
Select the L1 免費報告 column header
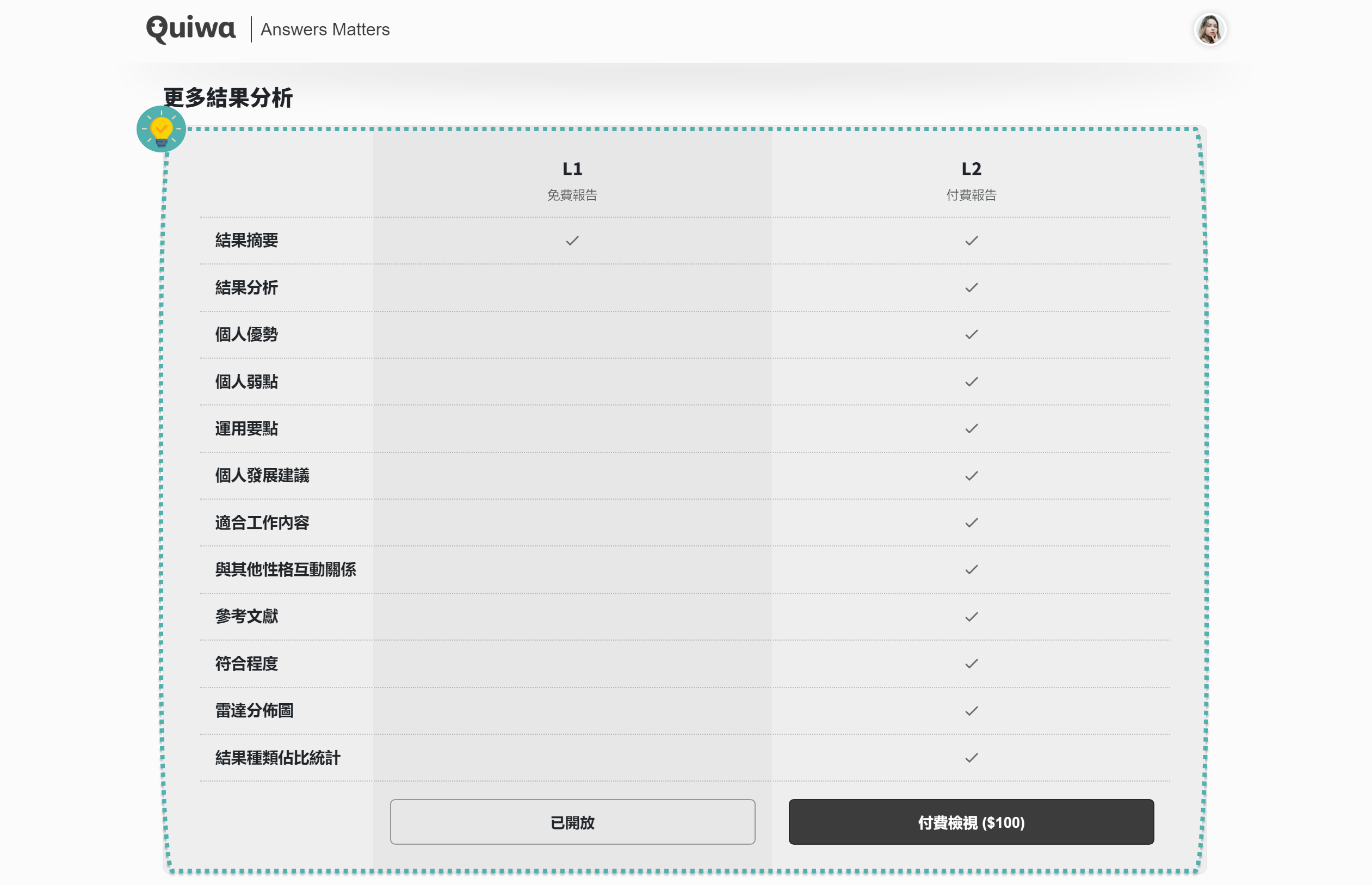(572, 181)
